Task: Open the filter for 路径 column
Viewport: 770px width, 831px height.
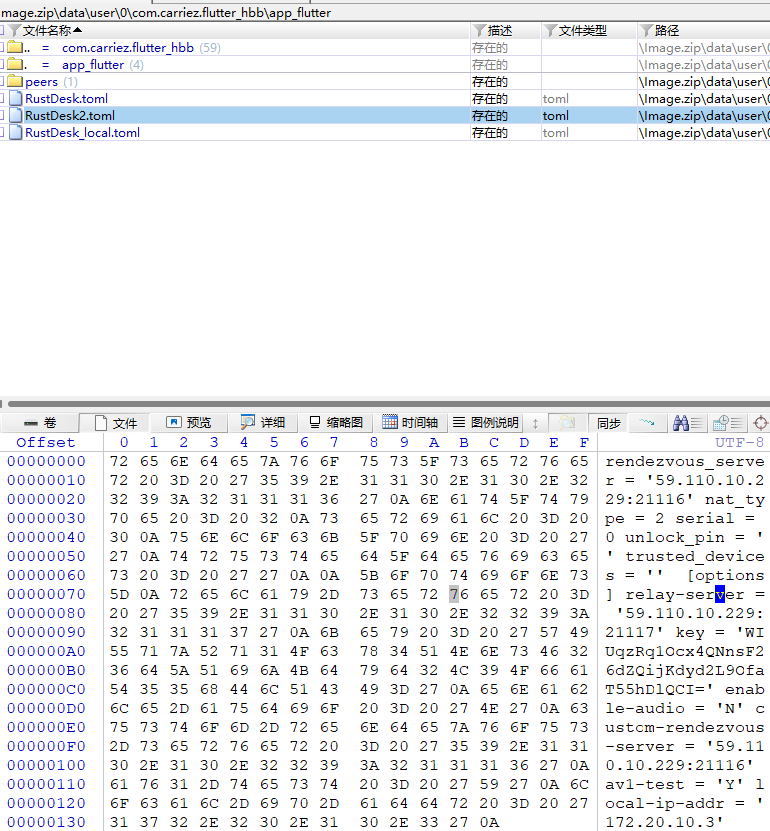Action: [x=645, y=31]
